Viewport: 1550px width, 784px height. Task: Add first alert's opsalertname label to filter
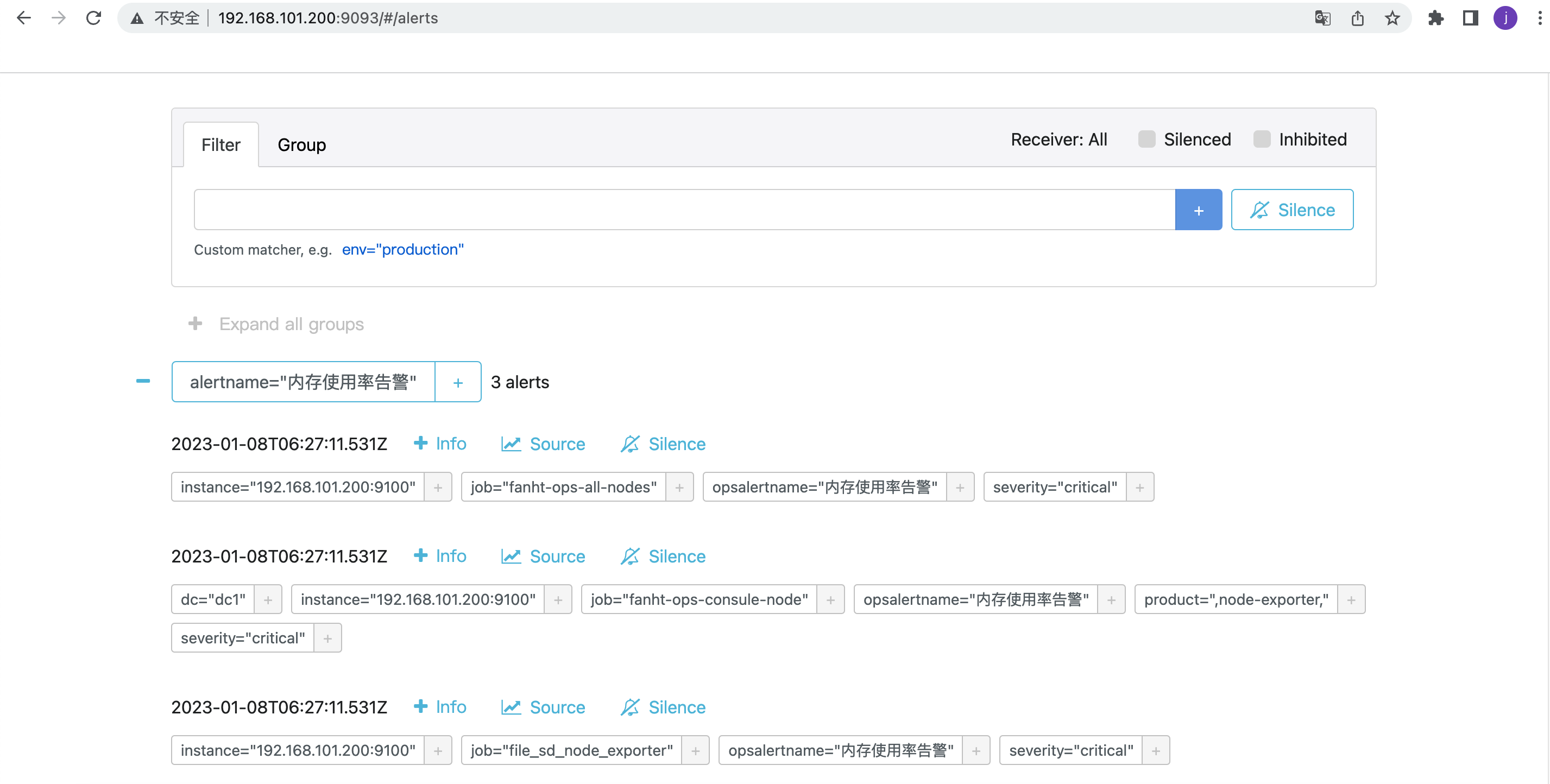point(960,487)
